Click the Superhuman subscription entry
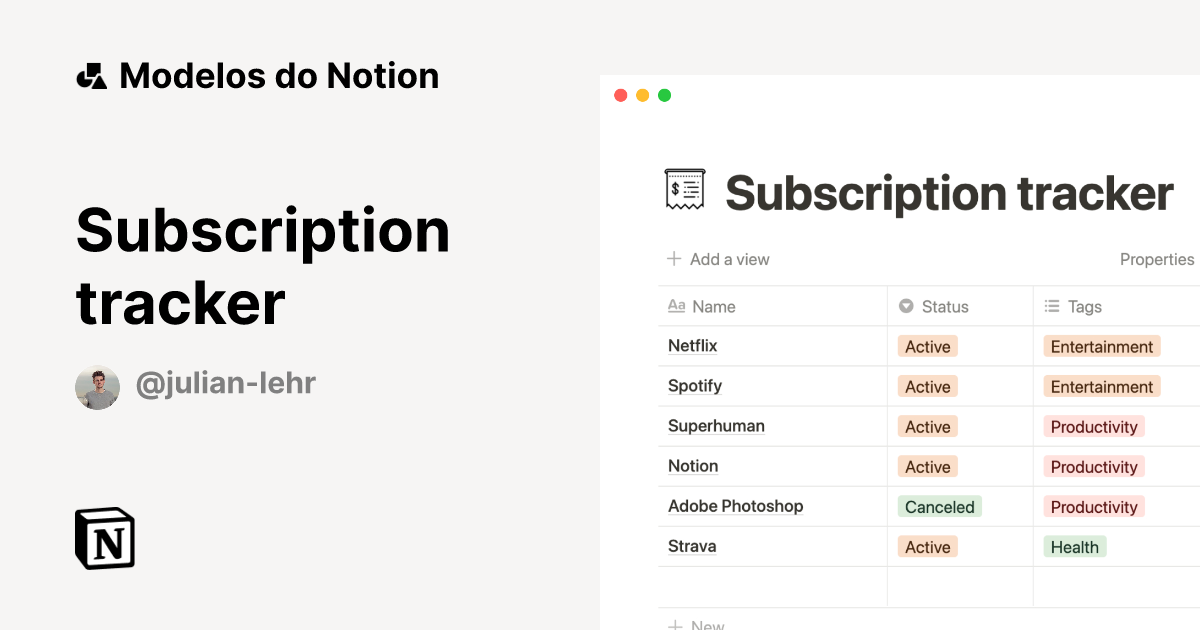The image size is (1200, 630). 716,426
